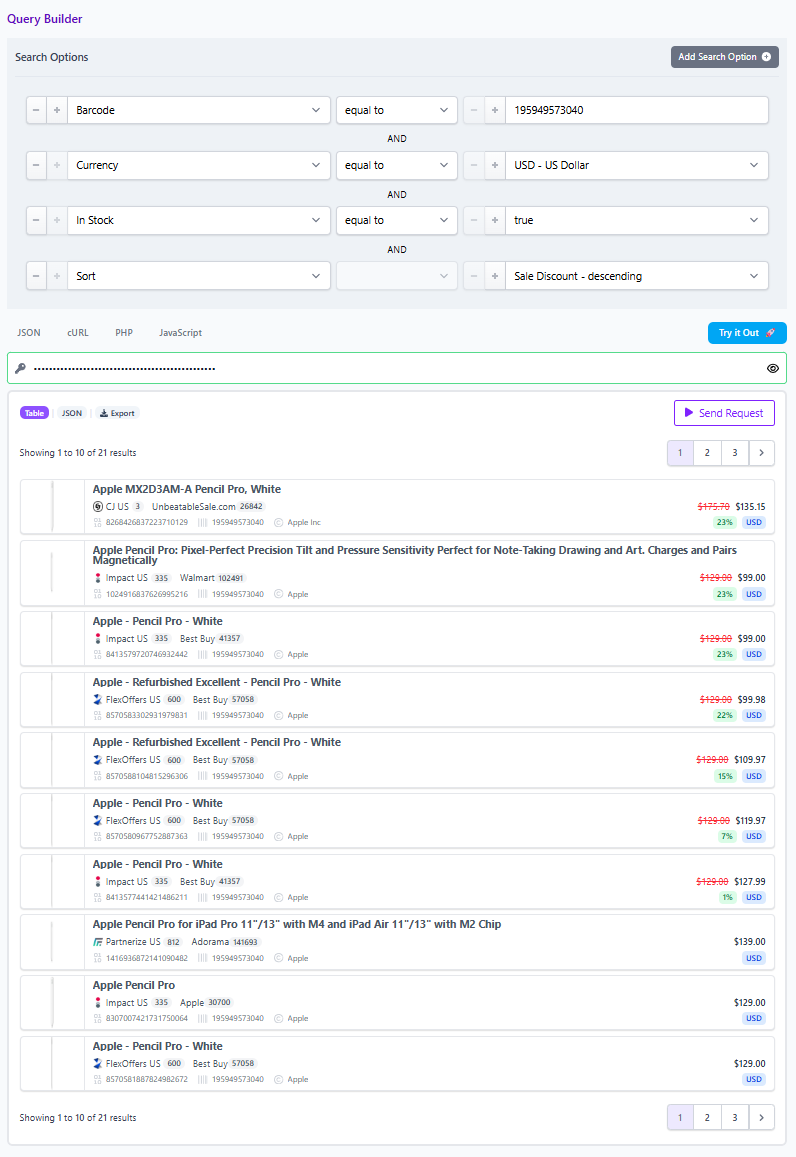Remove the Barcode search row with minus icon
The image size is (796, 1157).
coord(36,111)
